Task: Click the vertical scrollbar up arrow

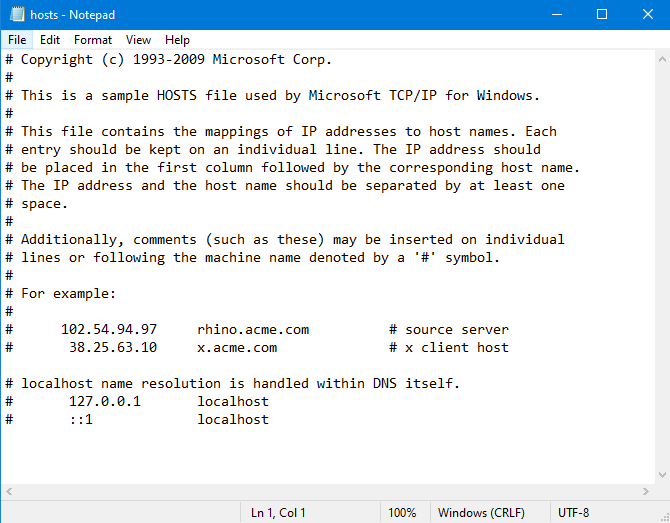Action: (661, 58)
